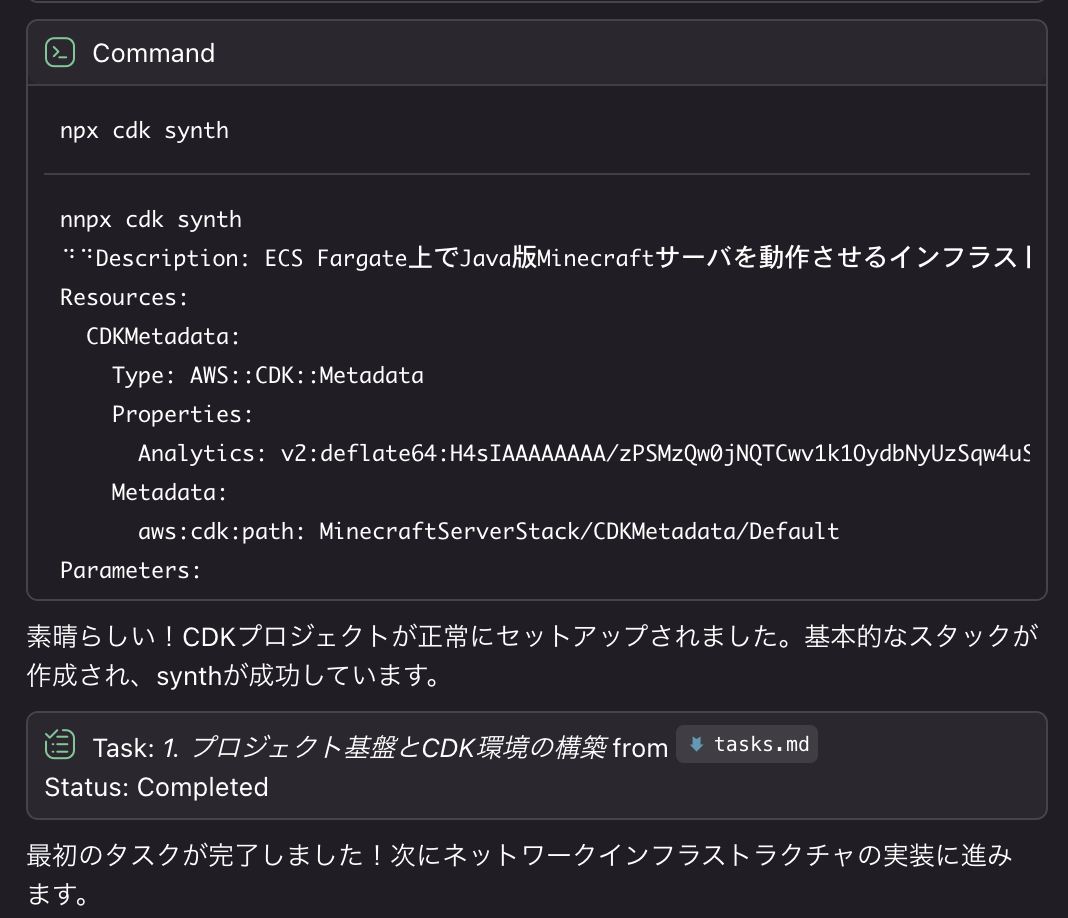Expand the truncated Description output line

[x=550, y=257]
